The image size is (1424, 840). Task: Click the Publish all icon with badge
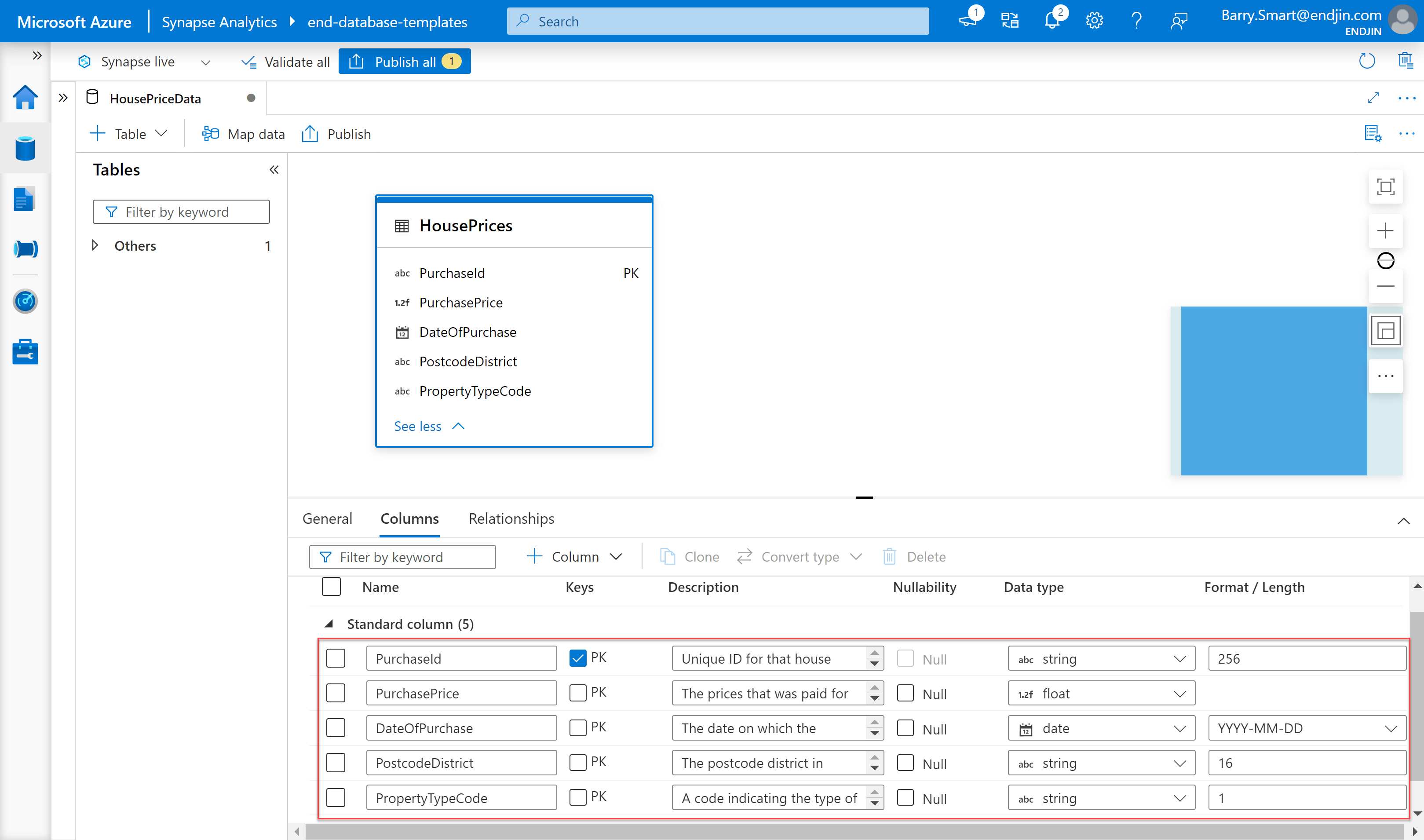click(405, 62)
